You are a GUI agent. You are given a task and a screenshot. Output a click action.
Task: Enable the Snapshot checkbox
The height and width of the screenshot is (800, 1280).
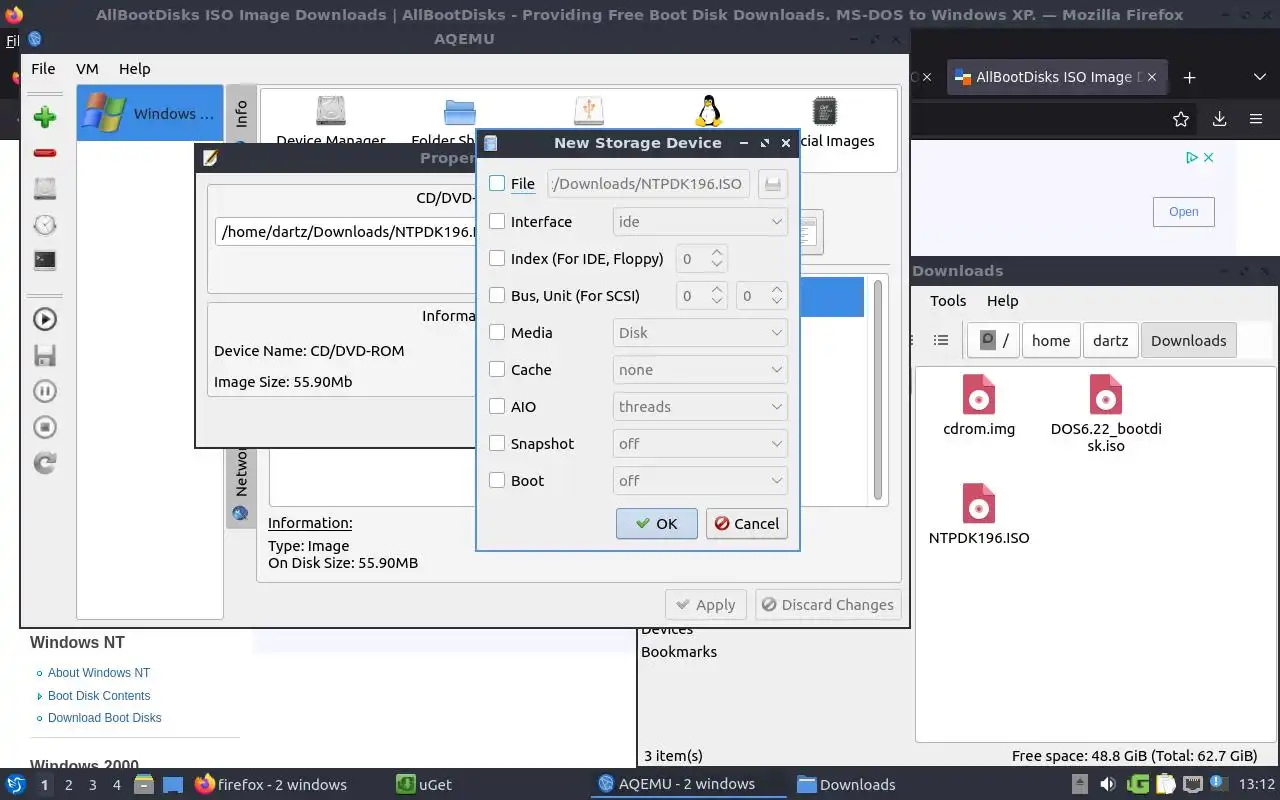497,444
